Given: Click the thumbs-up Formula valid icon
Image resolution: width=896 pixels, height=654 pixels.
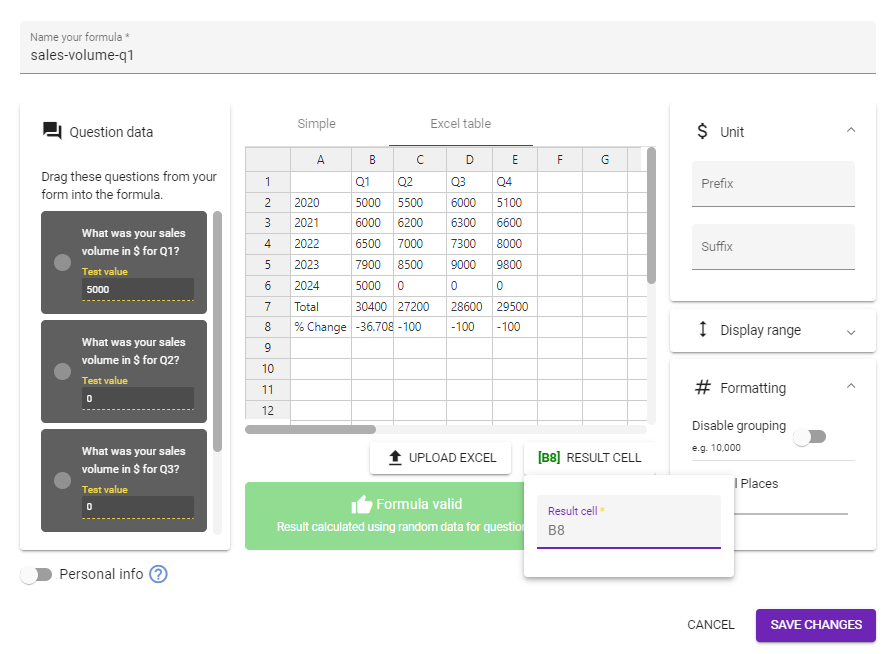Looking at the screenshot, I should tap(361, 505).
